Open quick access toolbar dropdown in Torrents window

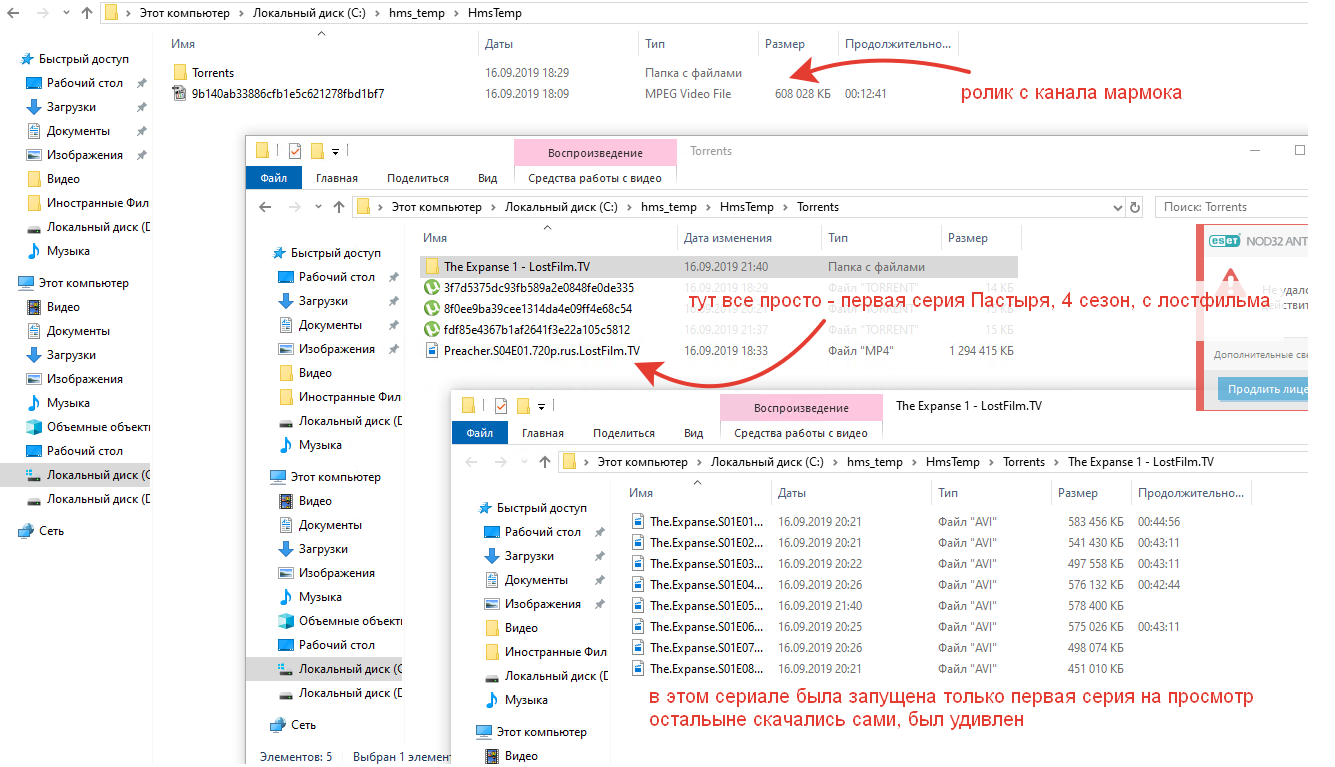(335, 152)
